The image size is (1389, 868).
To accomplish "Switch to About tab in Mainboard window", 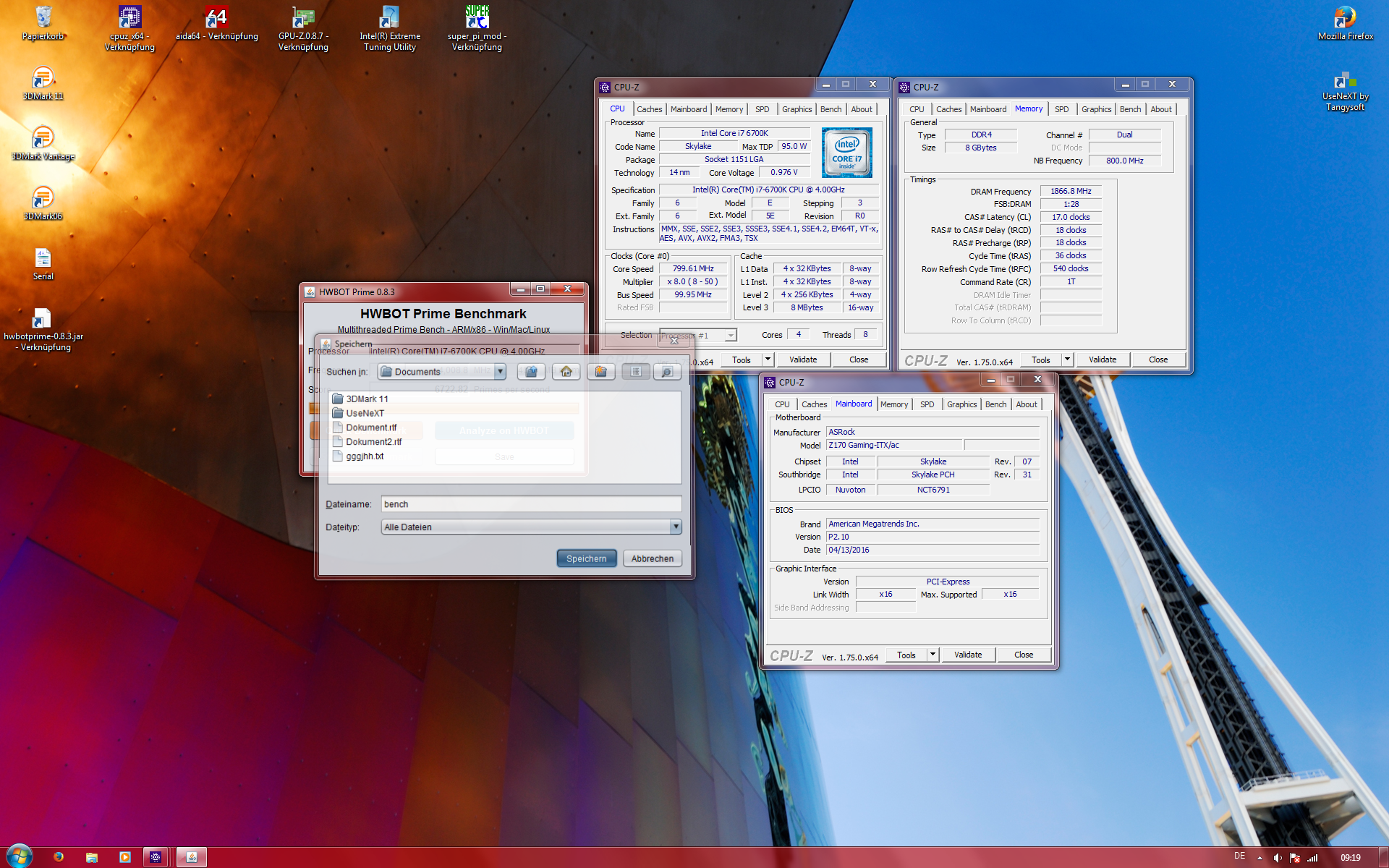I will 1026,404.
